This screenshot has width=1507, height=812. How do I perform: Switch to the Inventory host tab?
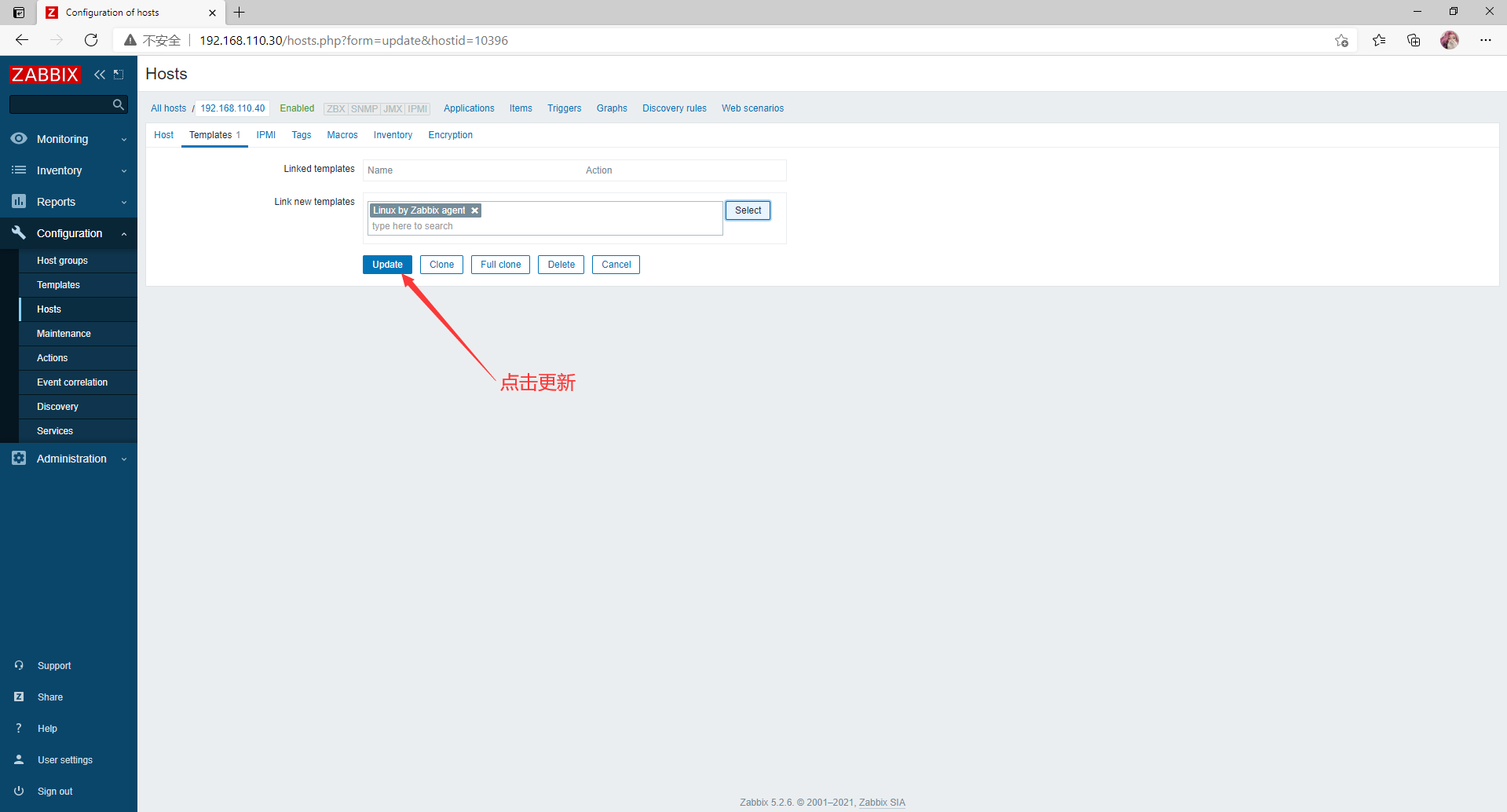[x=393, y=135]
